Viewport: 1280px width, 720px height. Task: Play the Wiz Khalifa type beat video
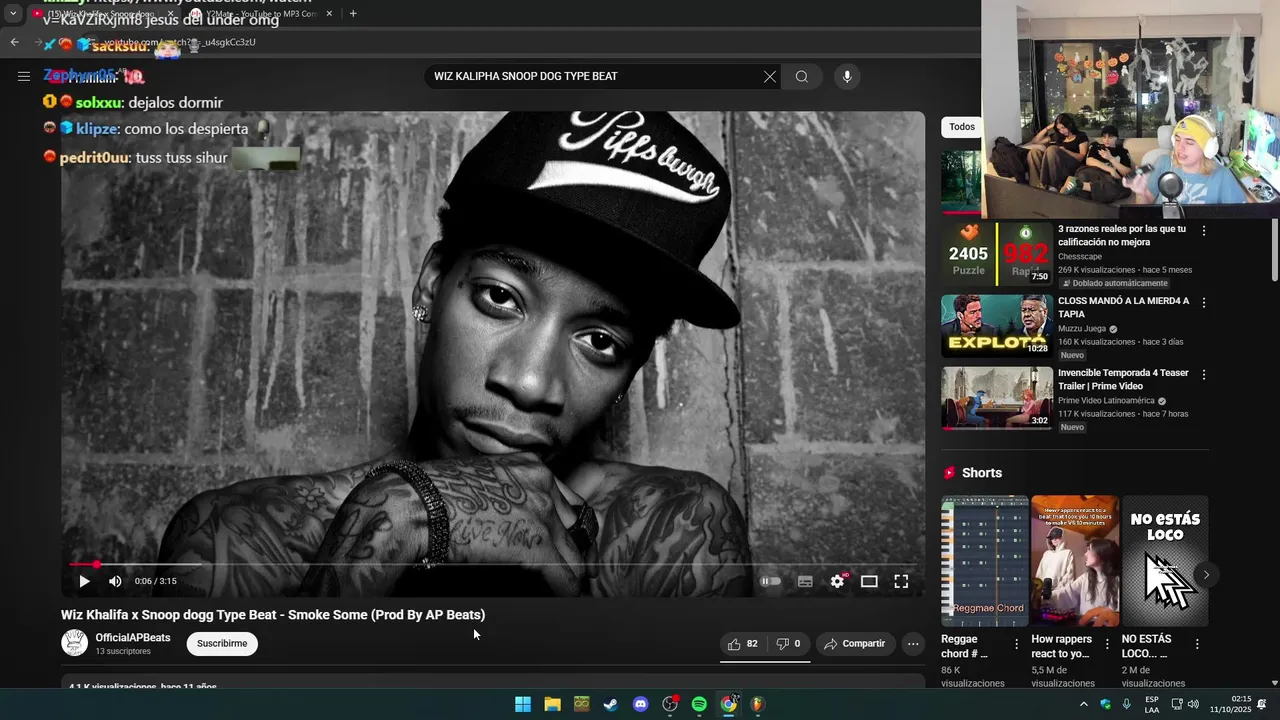pos(84,581)
